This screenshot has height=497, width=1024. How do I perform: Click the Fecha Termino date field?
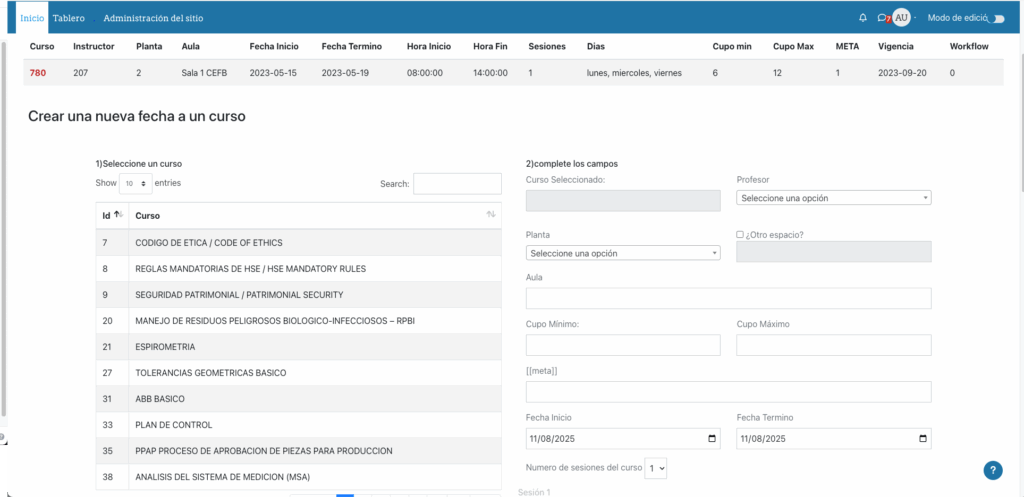click(x=833, y=439)
